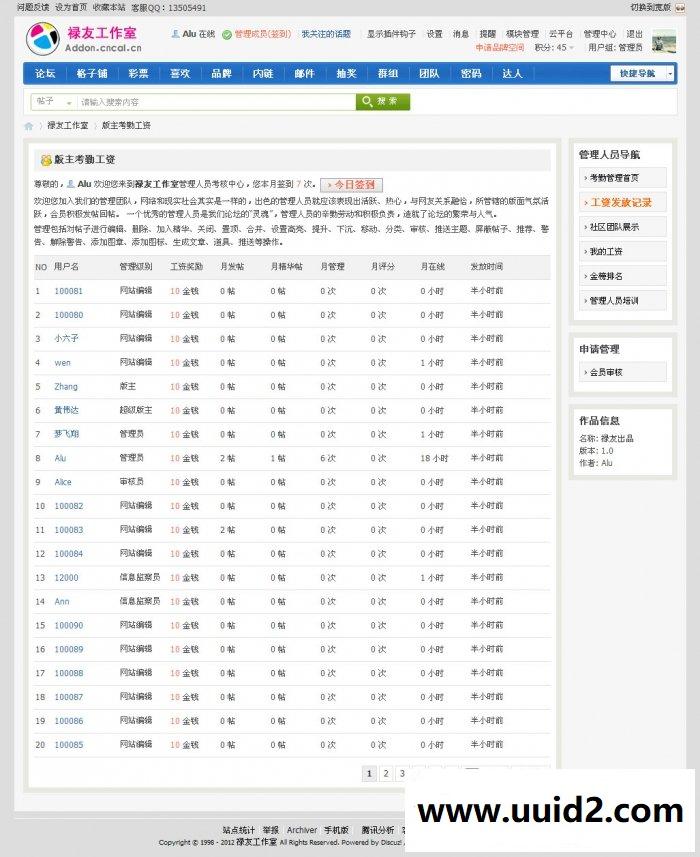Click the green check icon beside 管理成员(签到)

(x=227, y=34)
